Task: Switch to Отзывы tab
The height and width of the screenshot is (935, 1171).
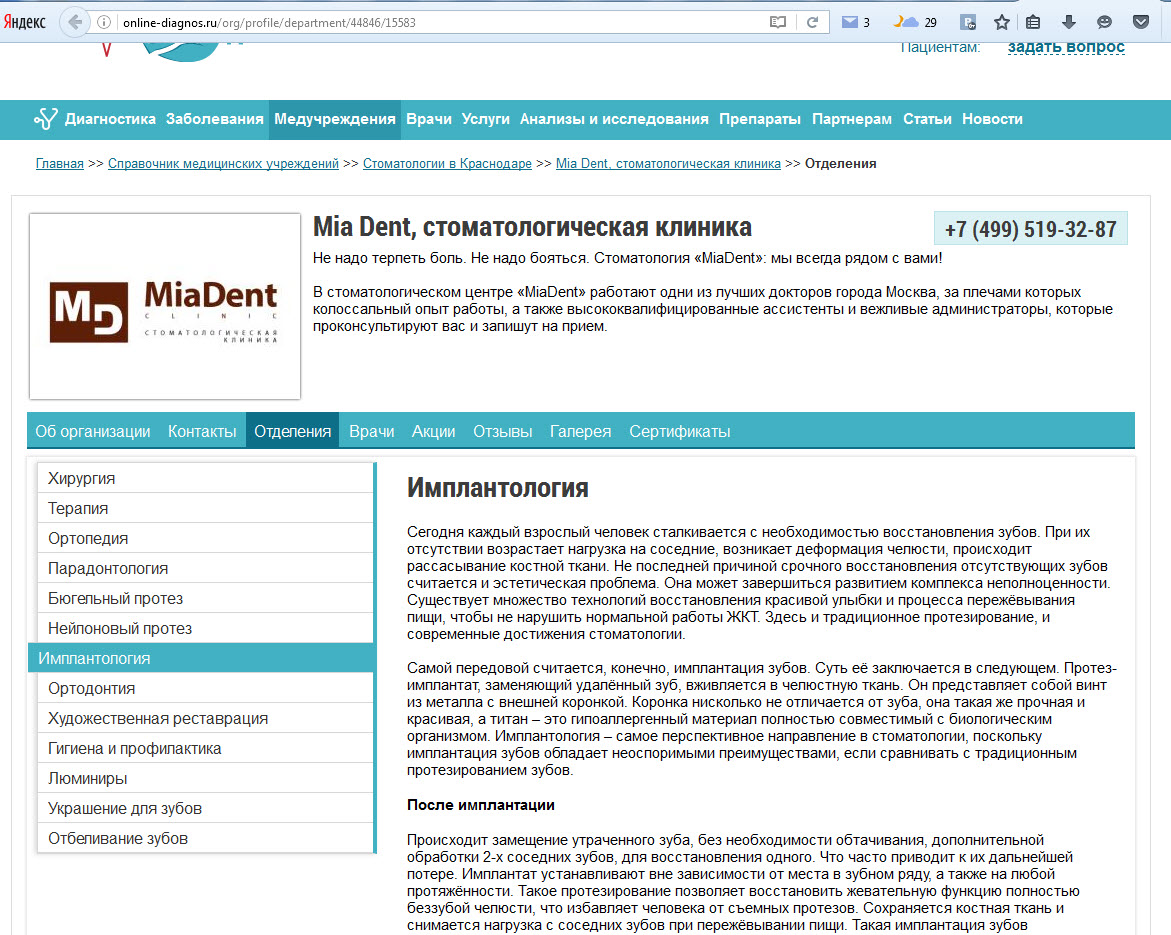Action: click(503, 431)
